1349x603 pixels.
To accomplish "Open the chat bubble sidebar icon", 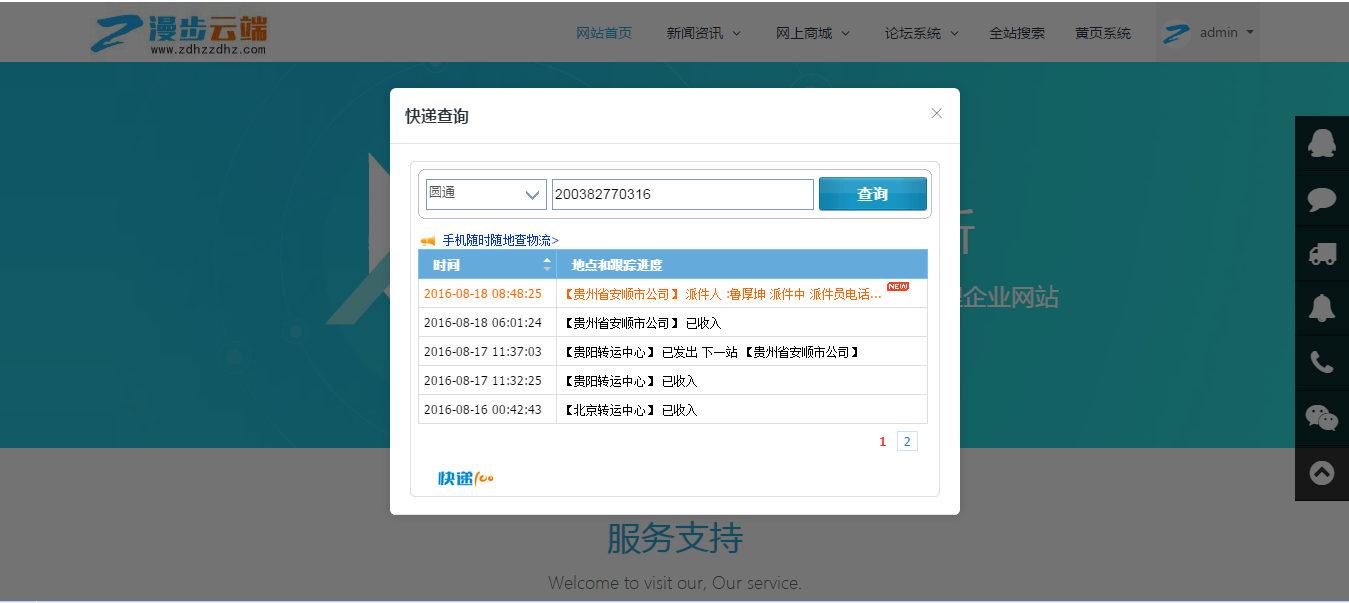I will (1322, 199).
